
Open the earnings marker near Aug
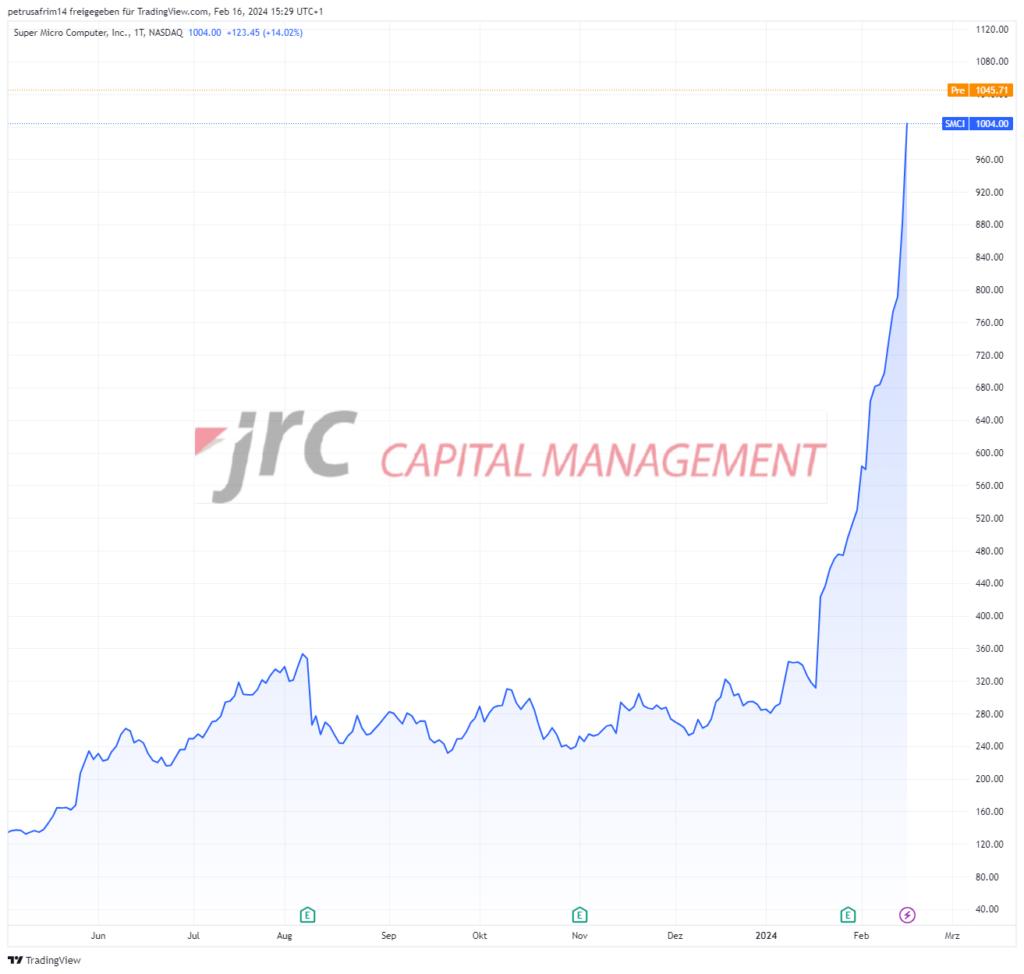click(x=308, y=915)
